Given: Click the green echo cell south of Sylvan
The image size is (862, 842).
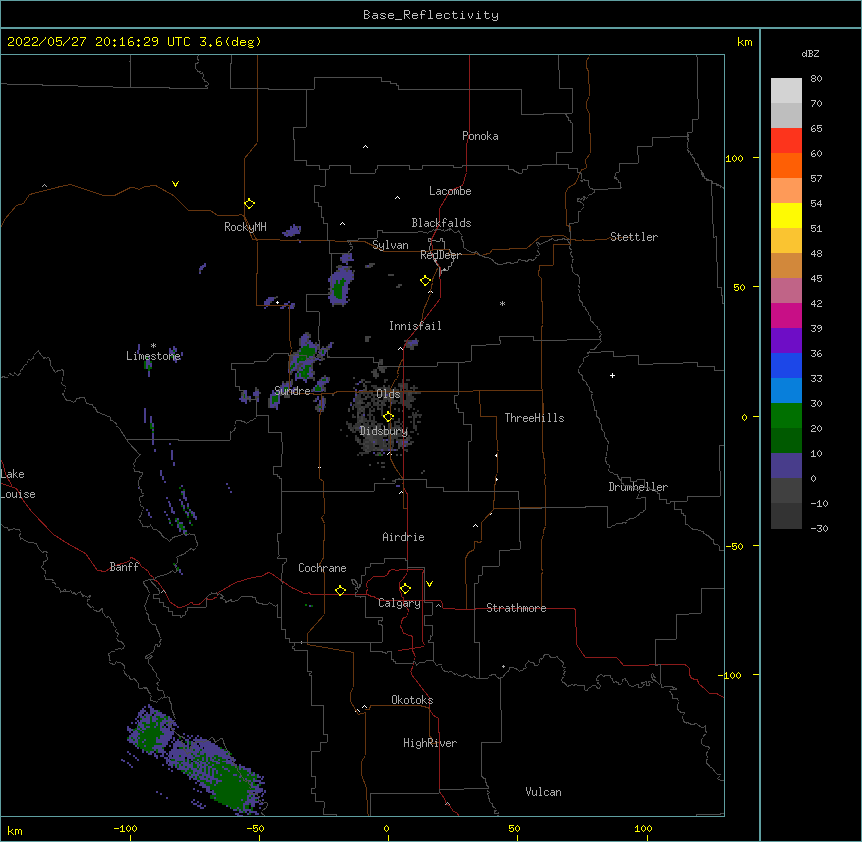Looking at the screenshot, I should [340, 286].
